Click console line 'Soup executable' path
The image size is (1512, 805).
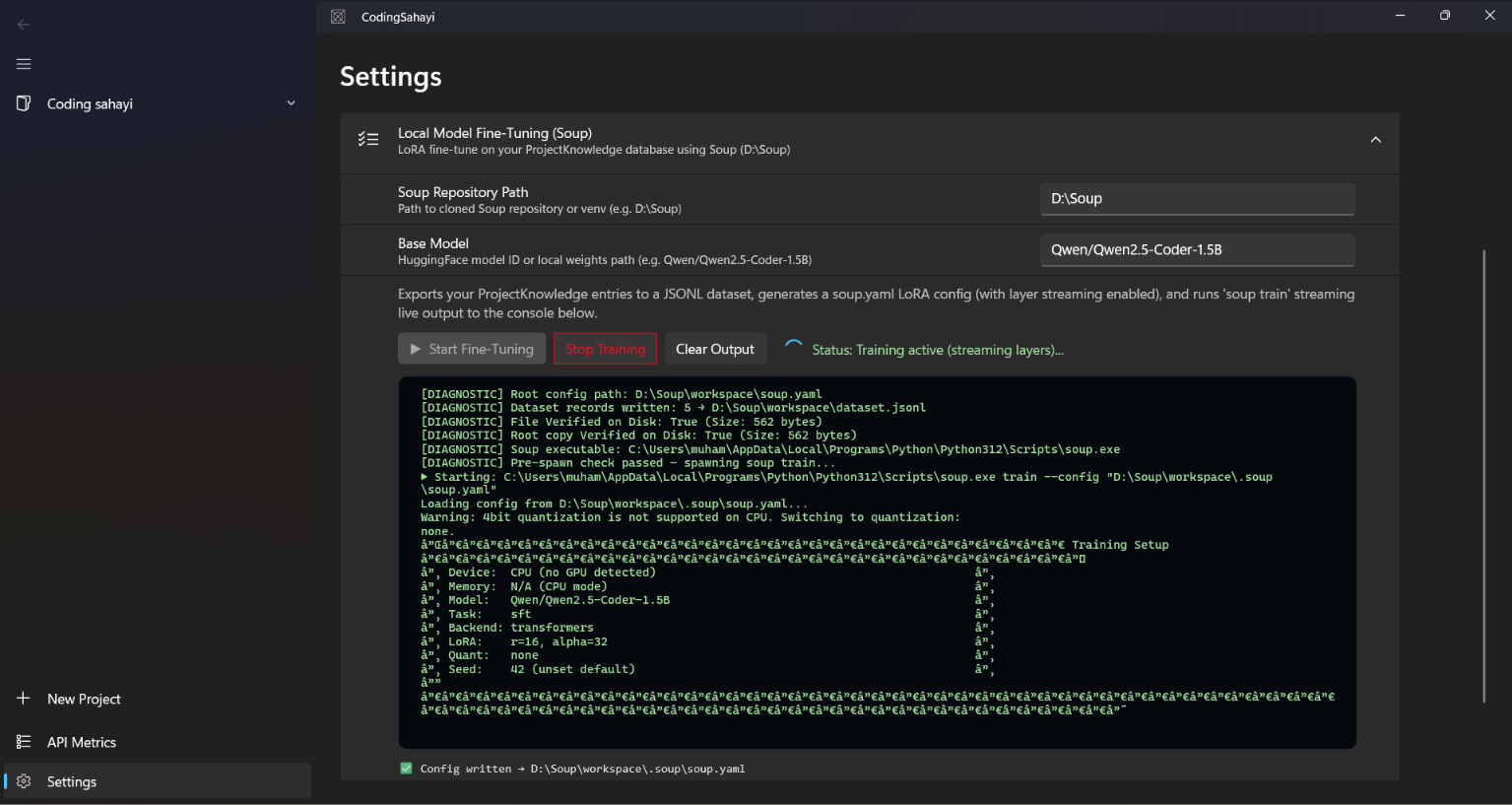[x=770, y=448]
